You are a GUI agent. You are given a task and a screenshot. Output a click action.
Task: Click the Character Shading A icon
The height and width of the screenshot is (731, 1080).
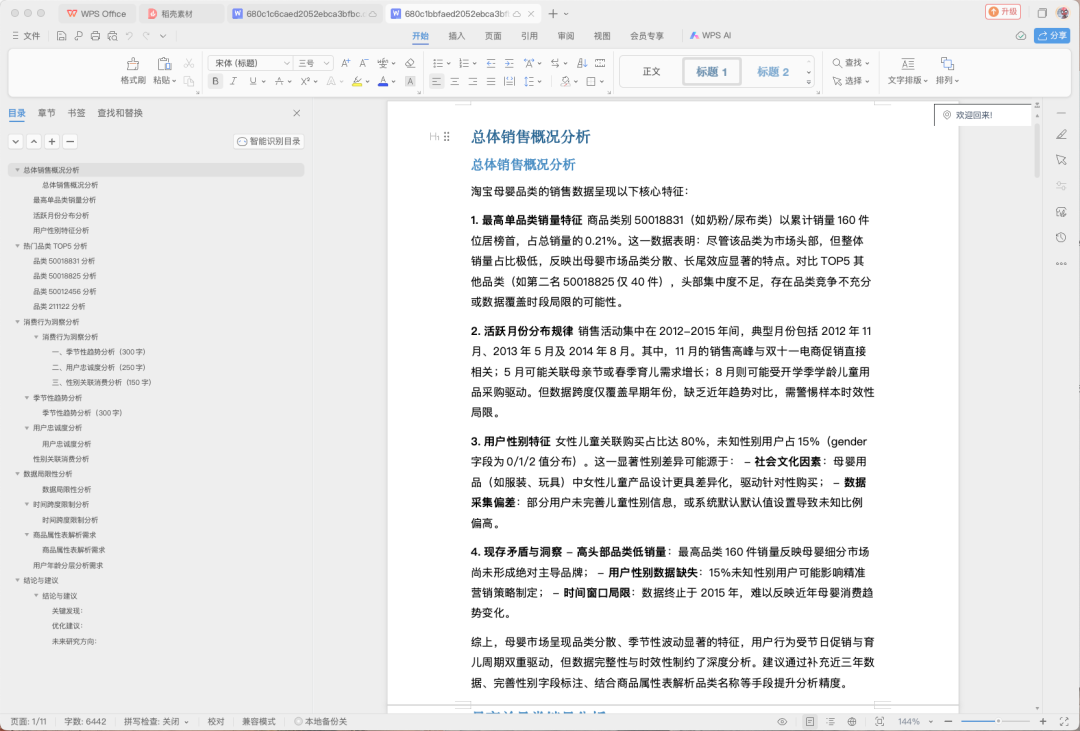tap(410, 81)
